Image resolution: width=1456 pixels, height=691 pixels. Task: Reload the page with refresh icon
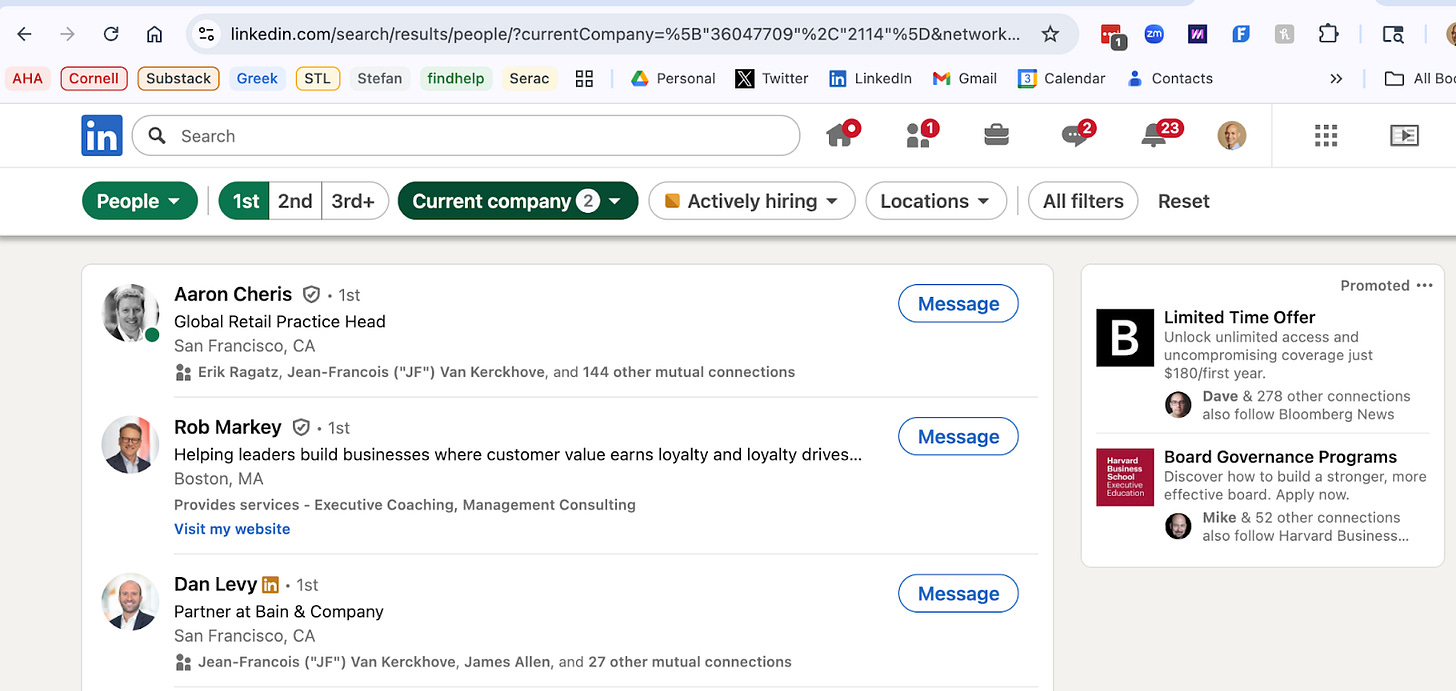(111, 34)
